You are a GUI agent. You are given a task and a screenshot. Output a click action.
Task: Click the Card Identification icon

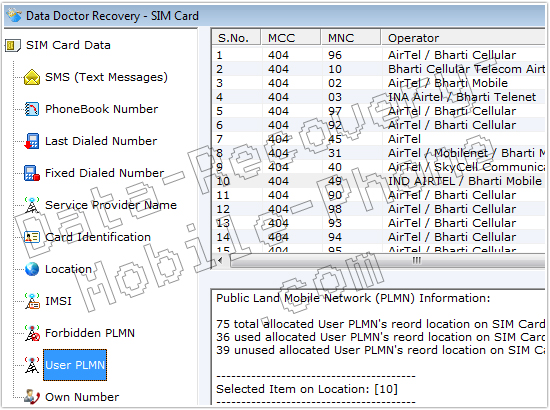32,237
